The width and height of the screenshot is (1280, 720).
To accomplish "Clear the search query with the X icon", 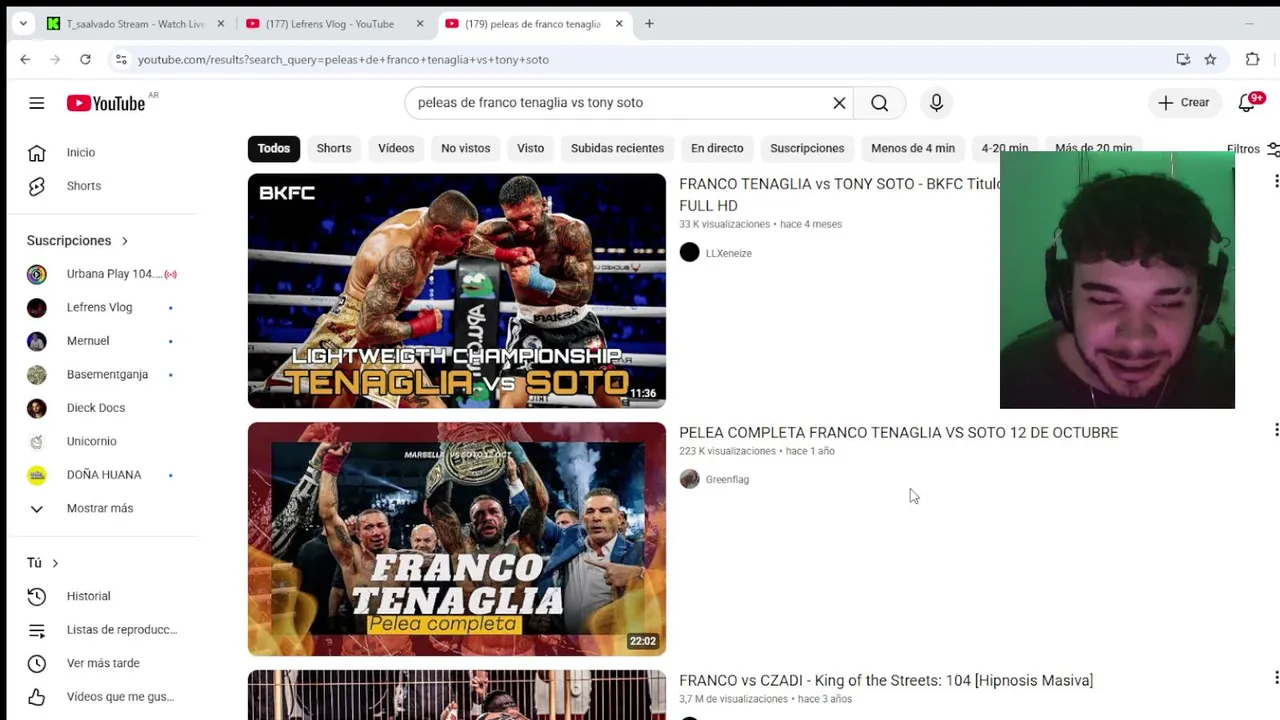I will [839, 103].
